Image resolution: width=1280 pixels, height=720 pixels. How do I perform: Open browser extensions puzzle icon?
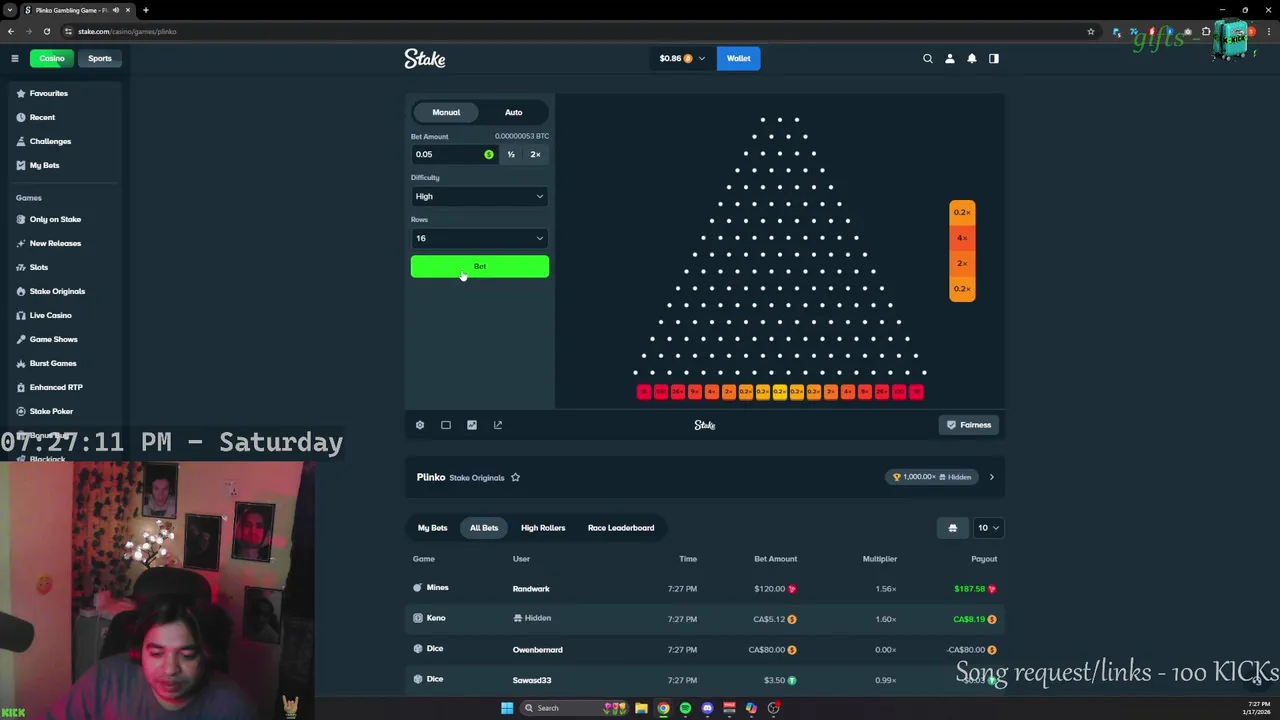[1206, 31]
